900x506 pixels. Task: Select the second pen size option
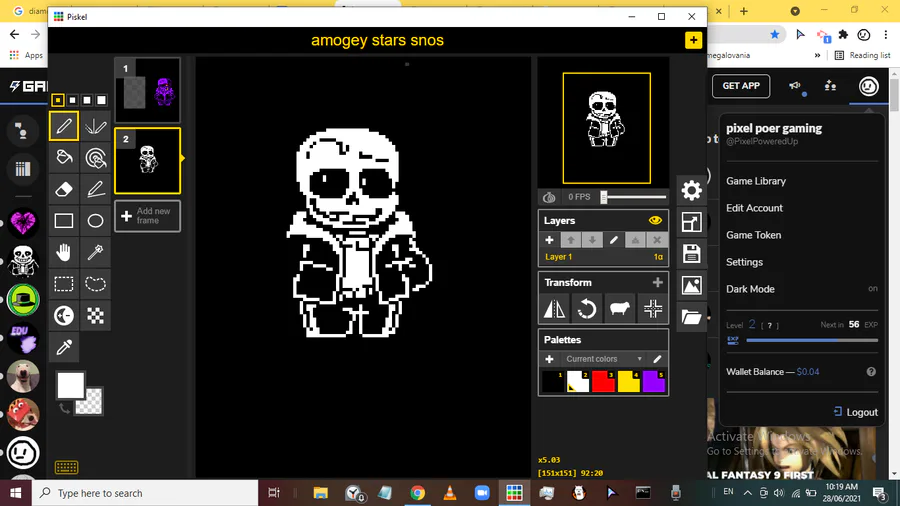[x=72, y=100]
